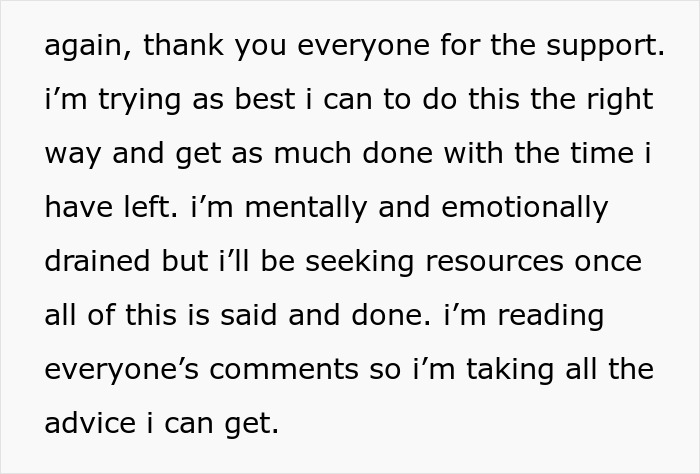
Task: Click the word "seeking"
Action: pos(359,263)
